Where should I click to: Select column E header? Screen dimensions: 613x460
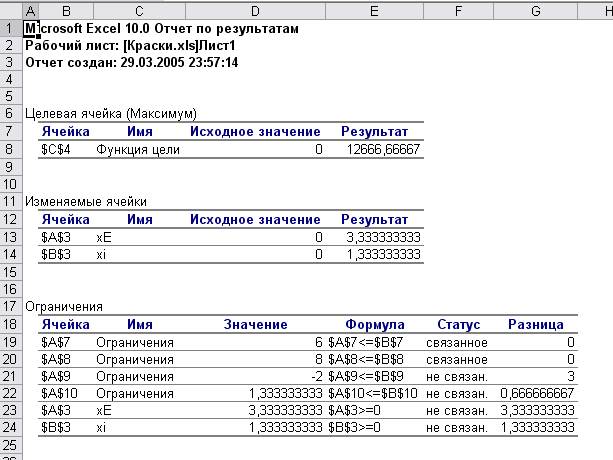[375, 9]
